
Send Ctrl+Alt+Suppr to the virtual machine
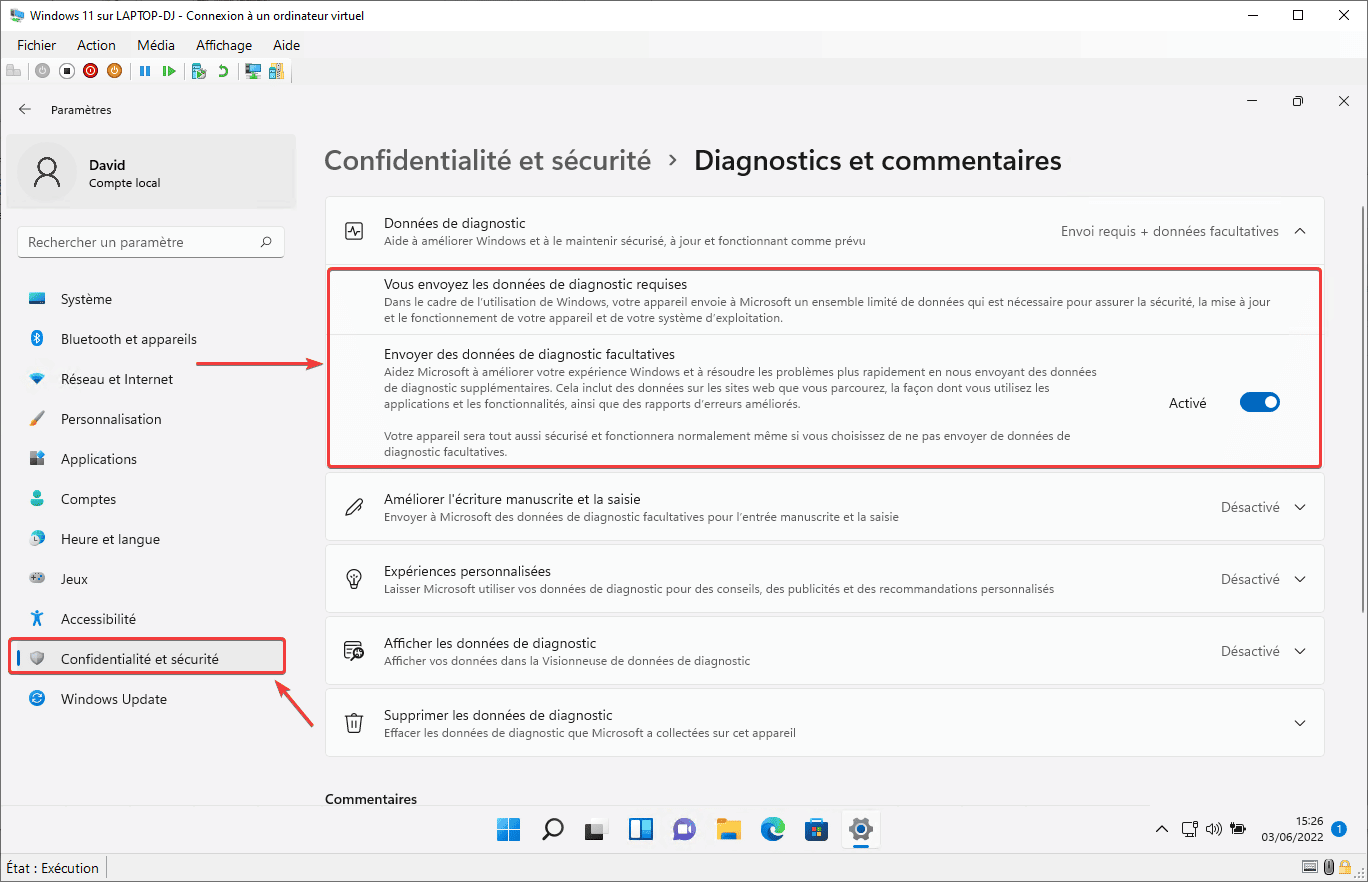point(14,70)
